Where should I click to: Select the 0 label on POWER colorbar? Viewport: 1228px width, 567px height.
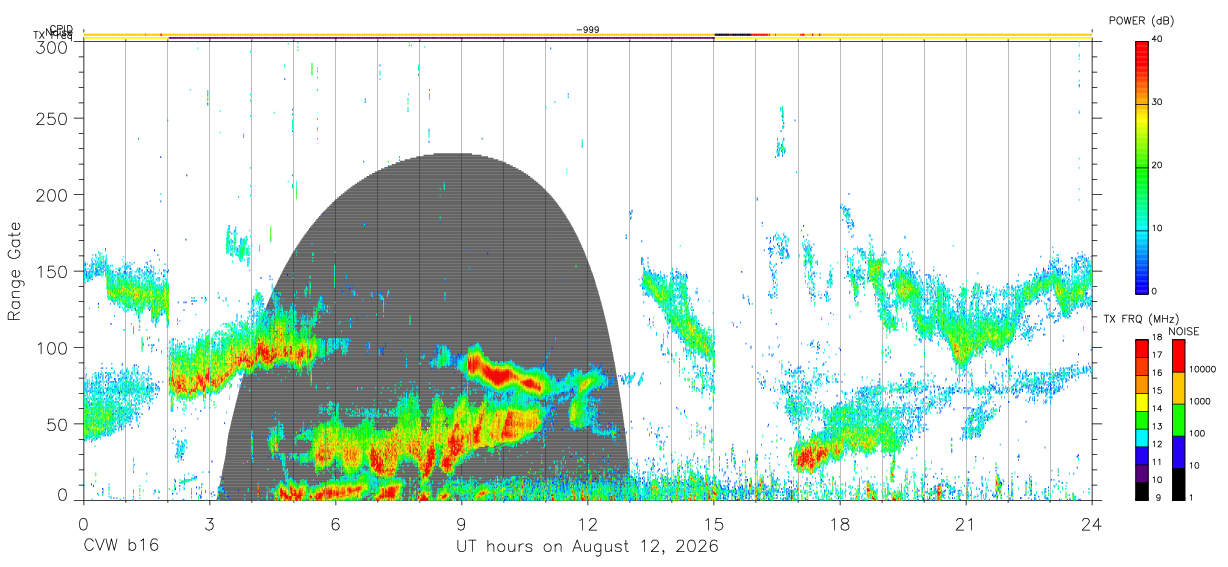pos(1156,291)
